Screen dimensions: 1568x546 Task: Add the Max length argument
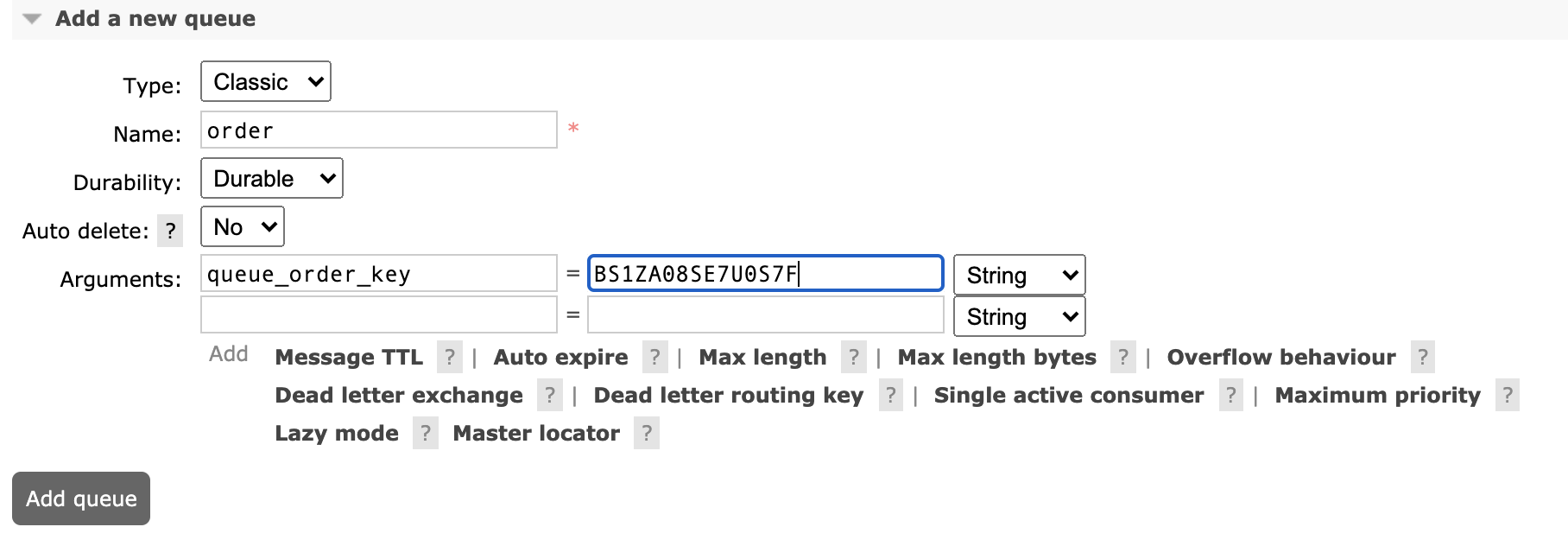762,358
